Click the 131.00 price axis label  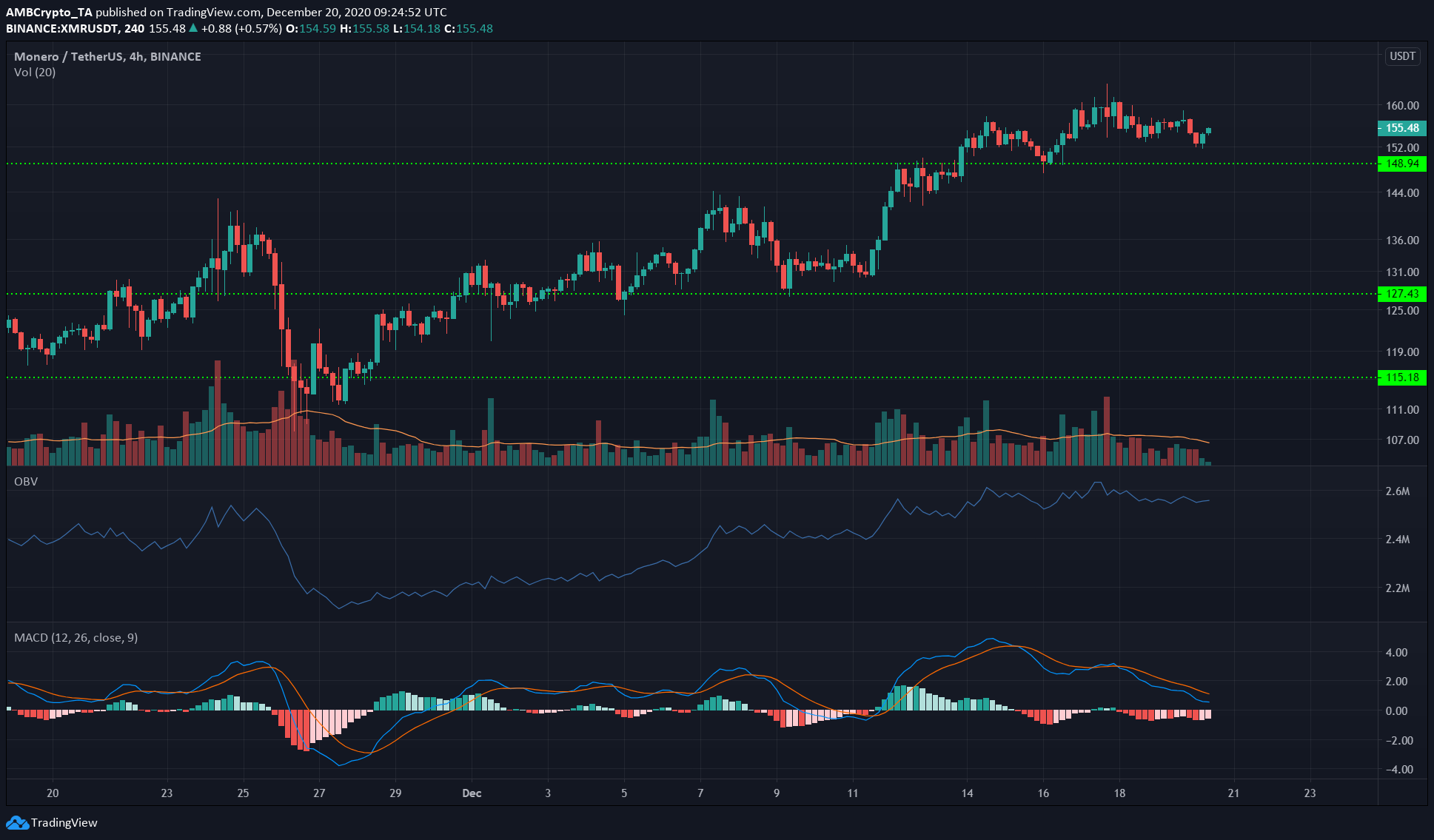coord(1402,272)
